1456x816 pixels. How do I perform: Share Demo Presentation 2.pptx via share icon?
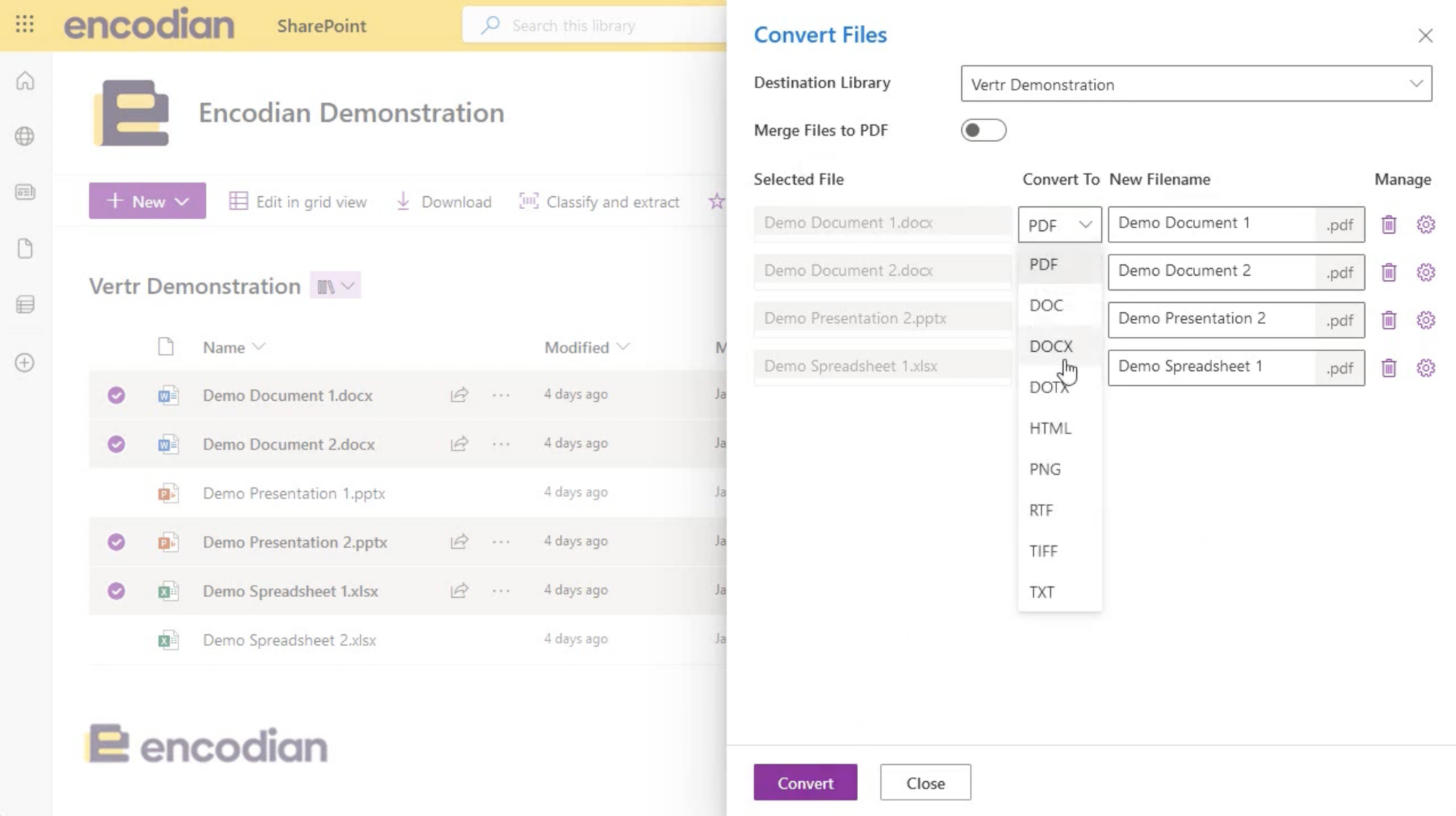459,542
